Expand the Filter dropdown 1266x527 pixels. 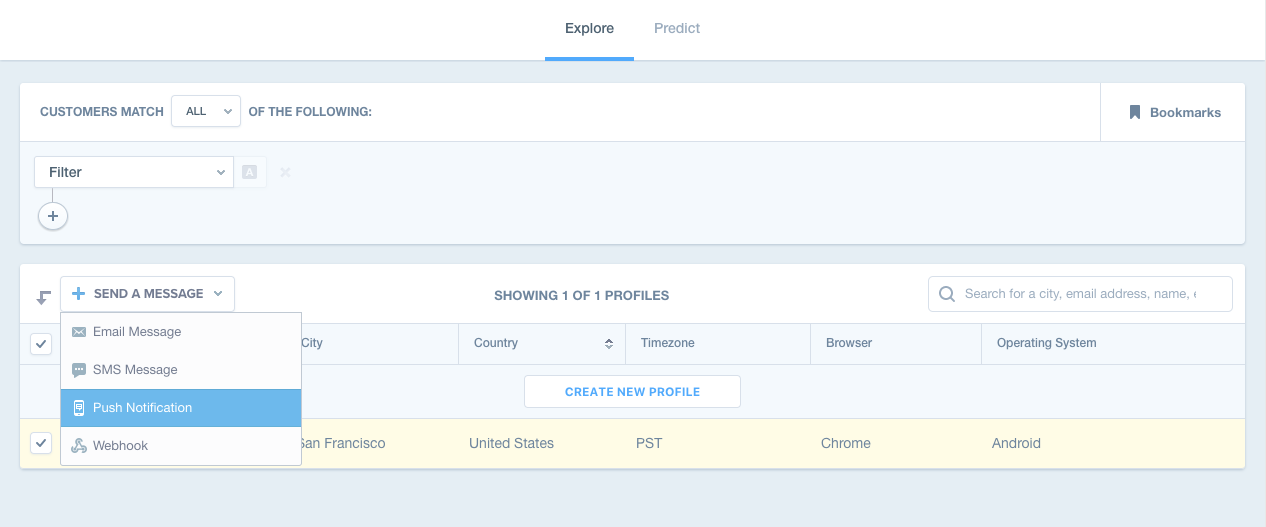coord(134,172)
